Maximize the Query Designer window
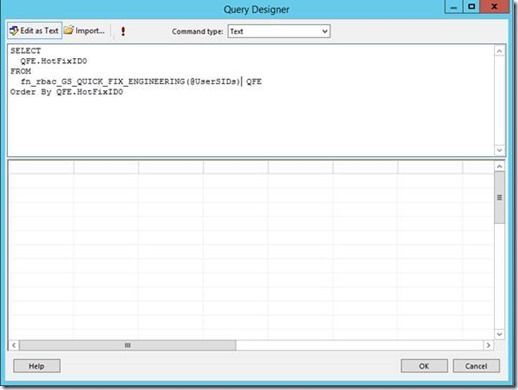This screenshot has width=518, height=390. click(471, 7)
